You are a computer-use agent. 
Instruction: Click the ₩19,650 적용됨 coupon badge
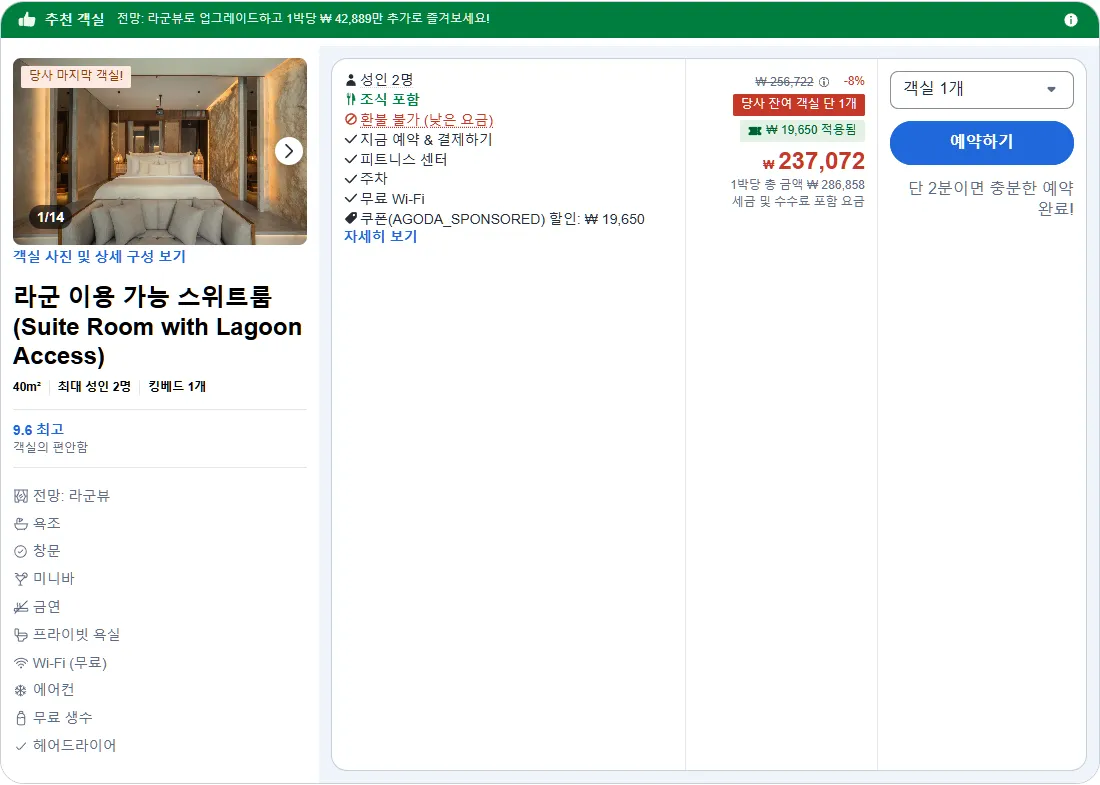(803, 130)
